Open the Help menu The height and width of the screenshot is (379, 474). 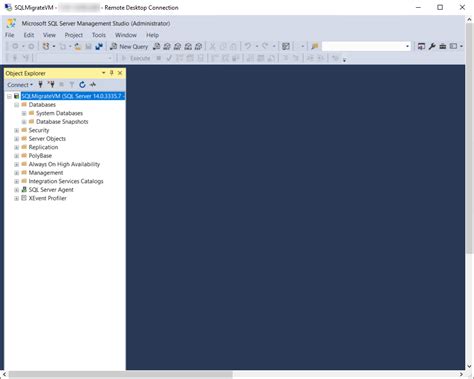click(152, 35)
